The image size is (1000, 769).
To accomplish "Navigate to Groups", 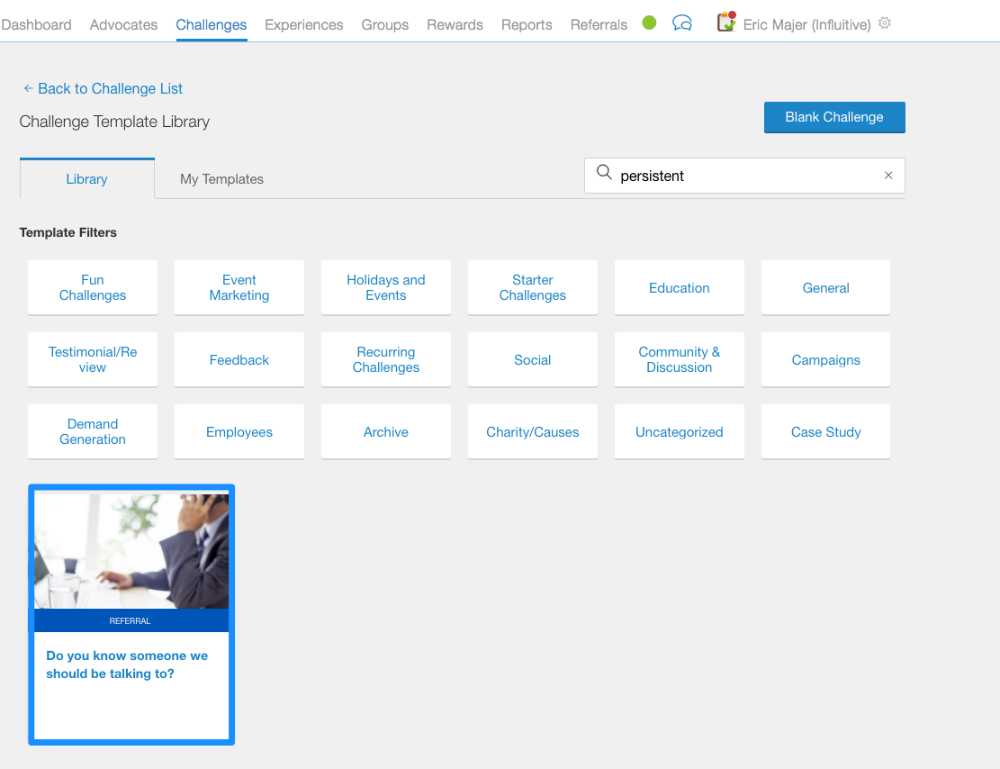I will tap(385, 25).
